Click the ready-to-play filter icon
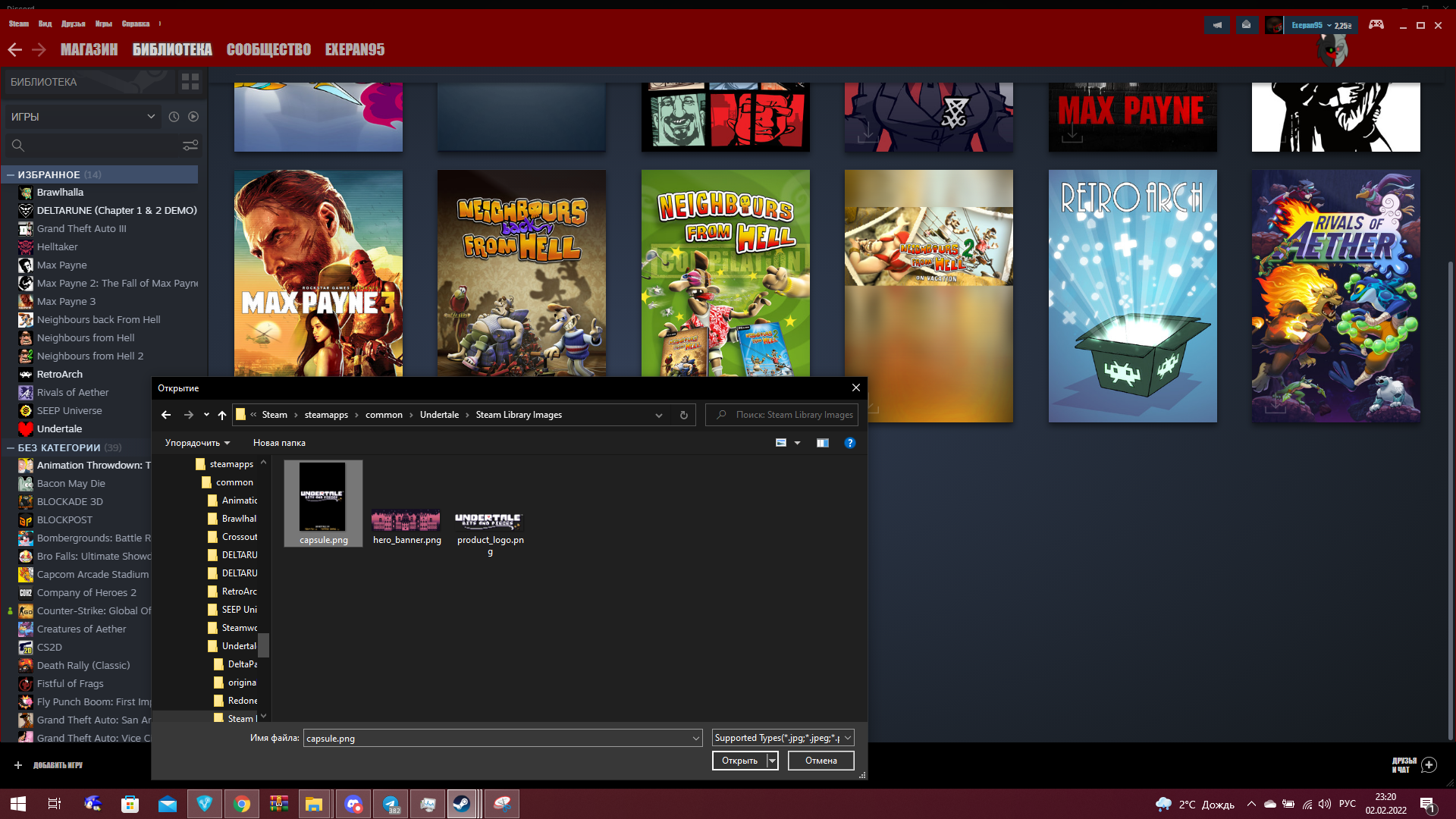Viewport: 1456px width, 819px height. pos(193,117)
